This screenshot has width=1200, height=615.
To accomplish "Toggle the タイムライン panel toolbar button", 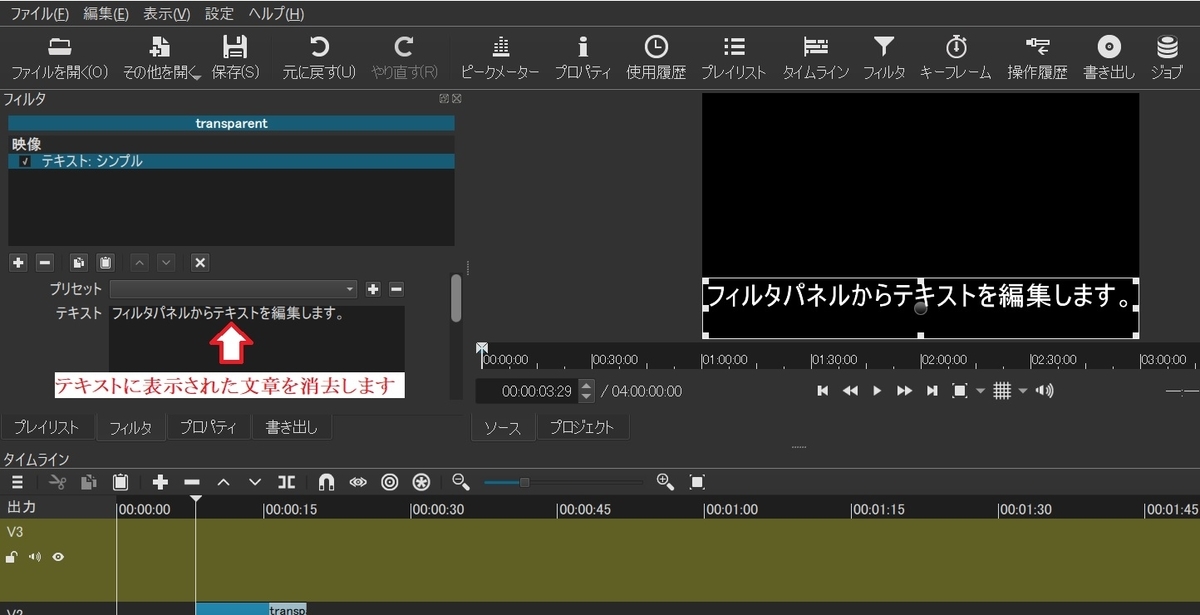I will tap(815, 57).
